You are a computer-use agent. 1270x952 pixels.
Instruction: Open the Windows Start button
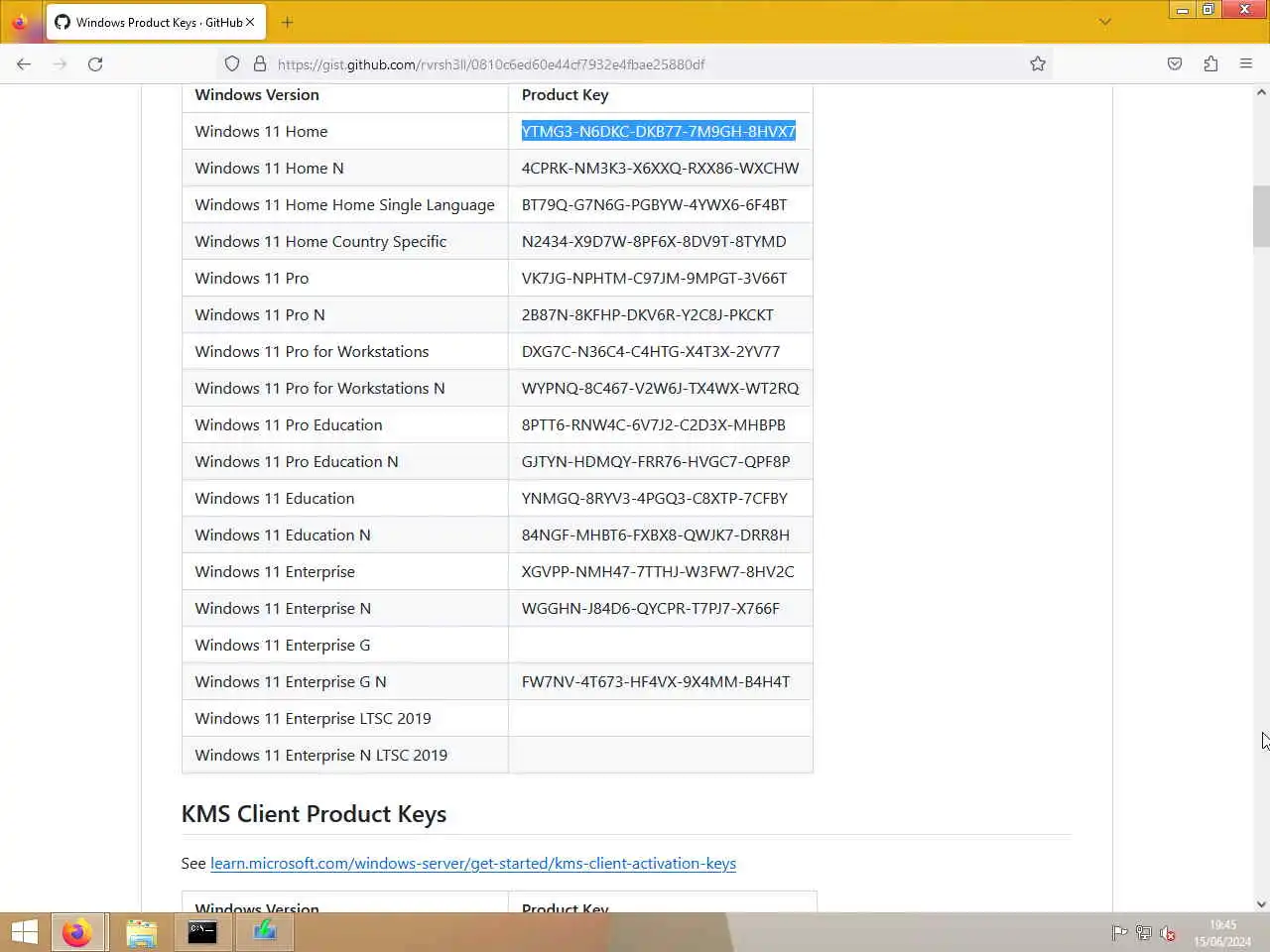click(x=25, y=932)
